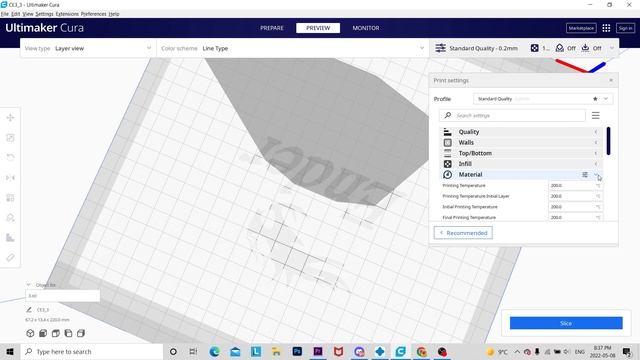Open Task View on taskbar
The image size is (640, 360).
click(x=193, y=351)
